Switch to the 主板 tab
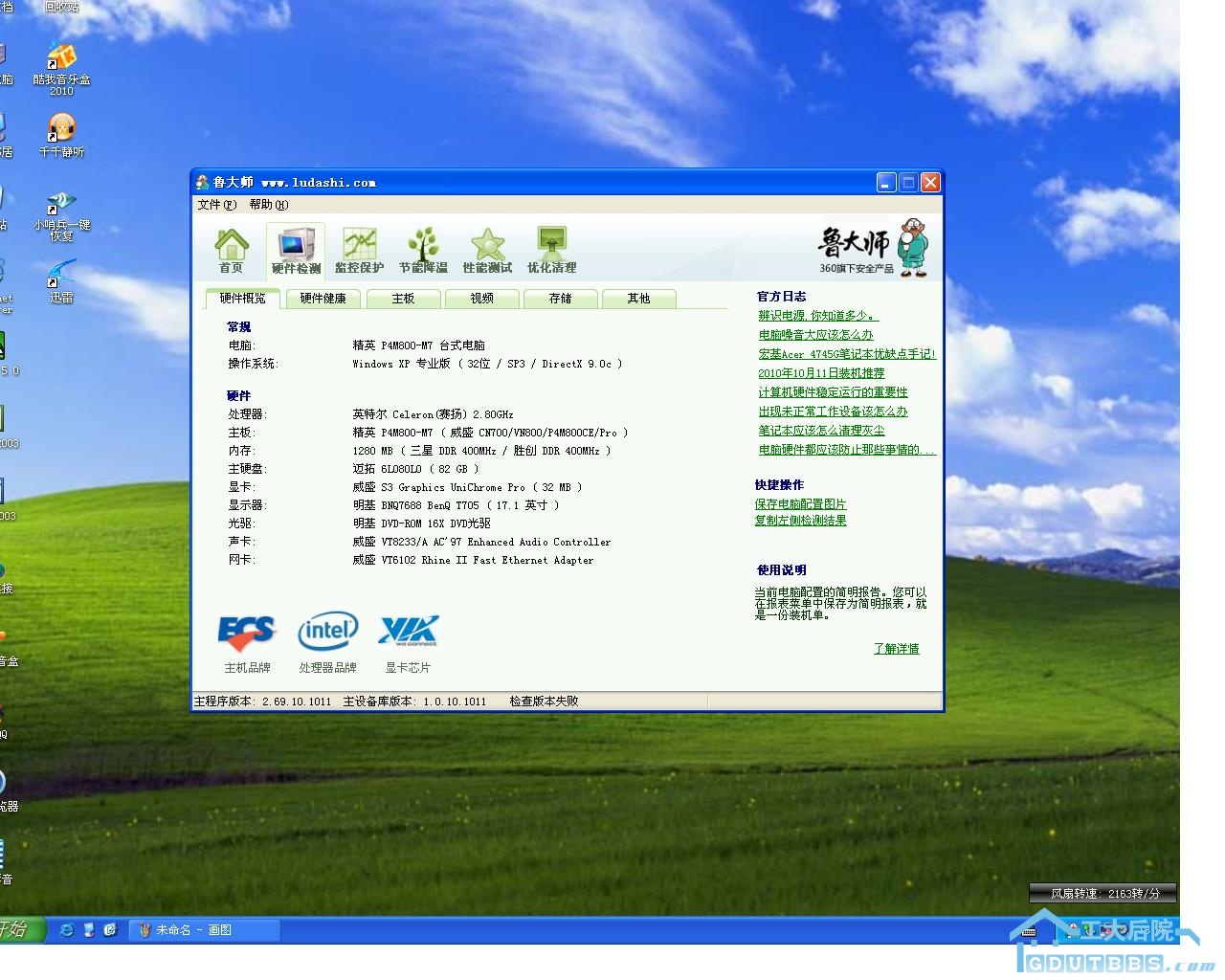 [x=403, y=299]
